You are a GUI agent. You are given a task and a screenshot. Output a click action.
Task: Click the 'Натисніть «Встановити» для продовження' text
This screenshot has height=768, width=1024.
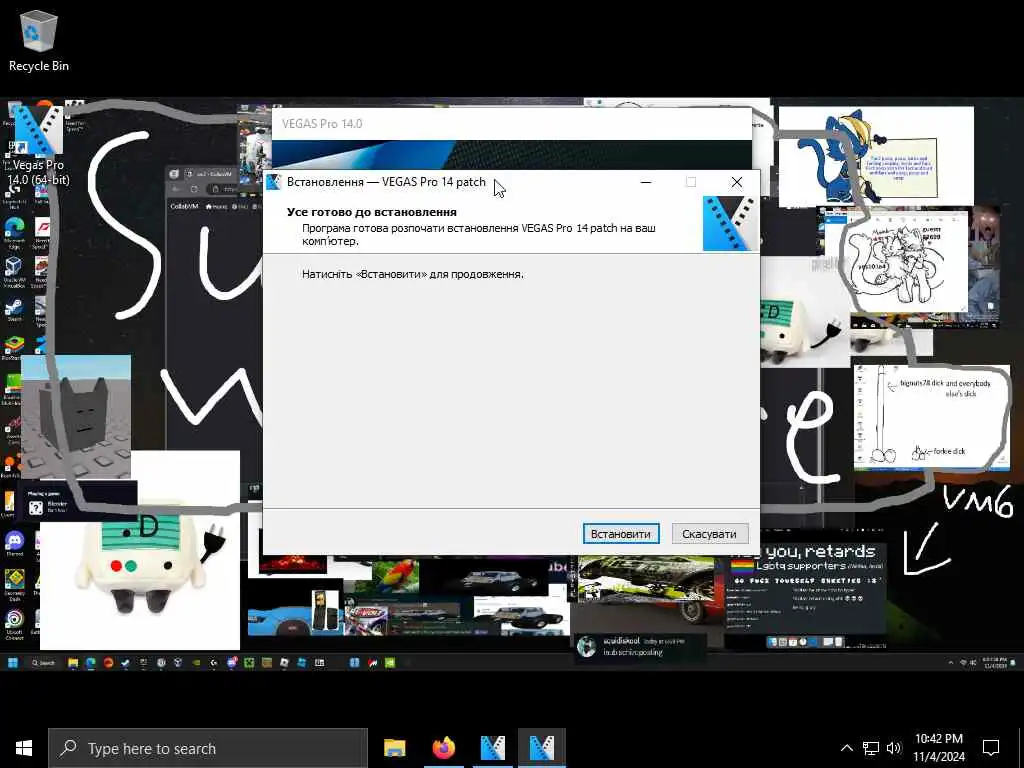[x=413, y=274]
